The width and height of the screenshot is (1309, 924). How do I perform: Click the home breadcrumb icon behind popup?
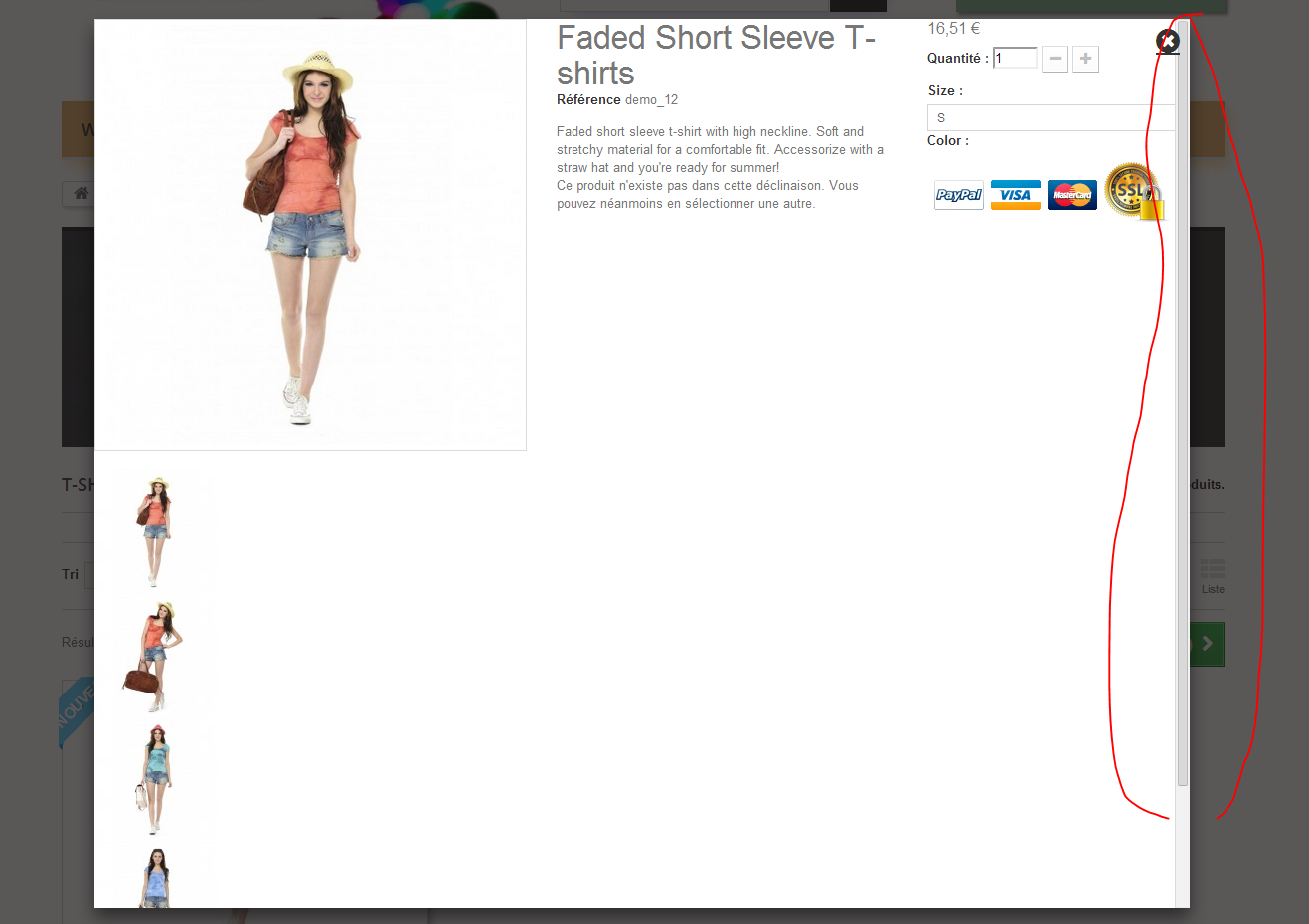pyautogui.click(x=81, y=193)
